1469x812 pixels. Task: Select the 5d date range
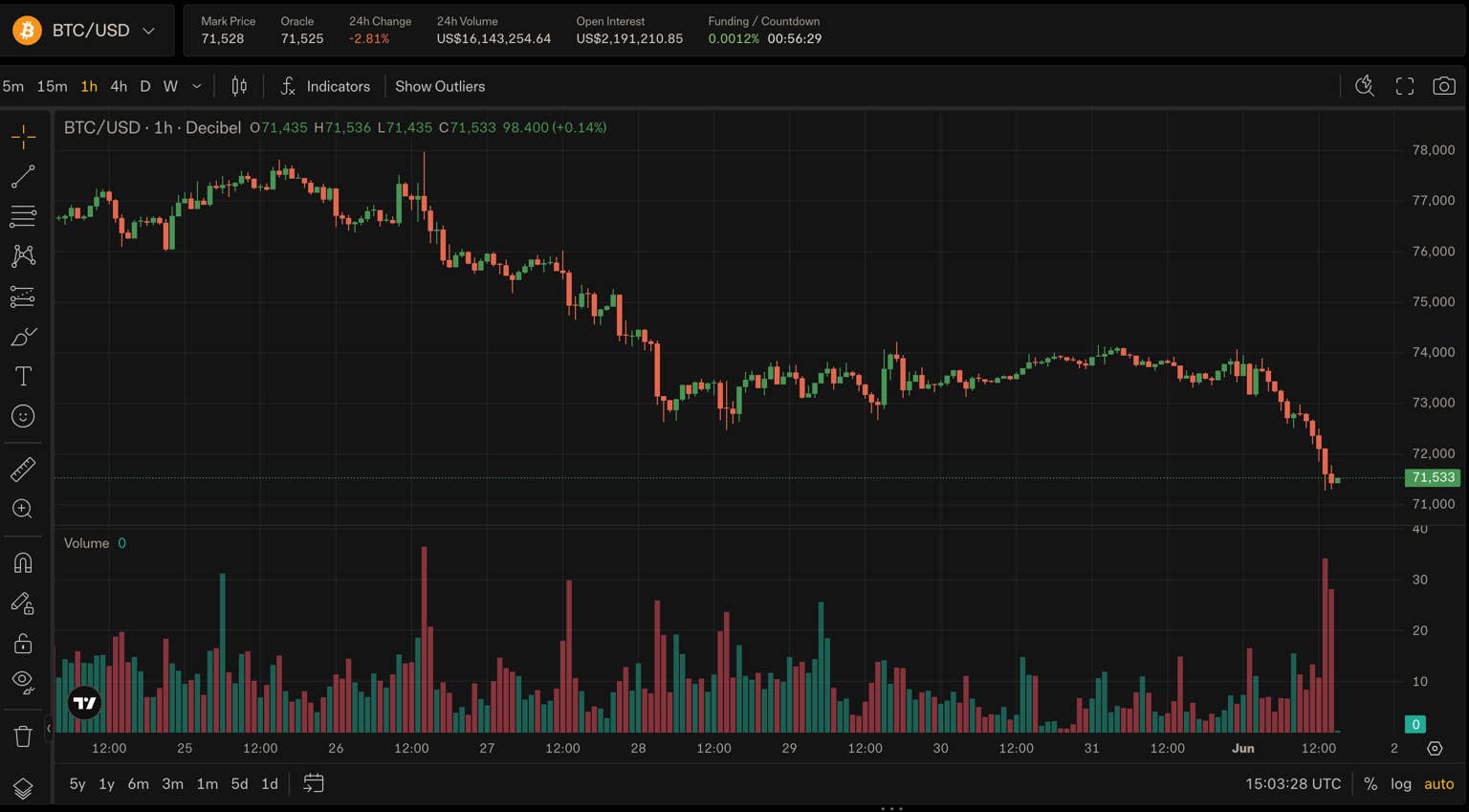pos(239,783)
